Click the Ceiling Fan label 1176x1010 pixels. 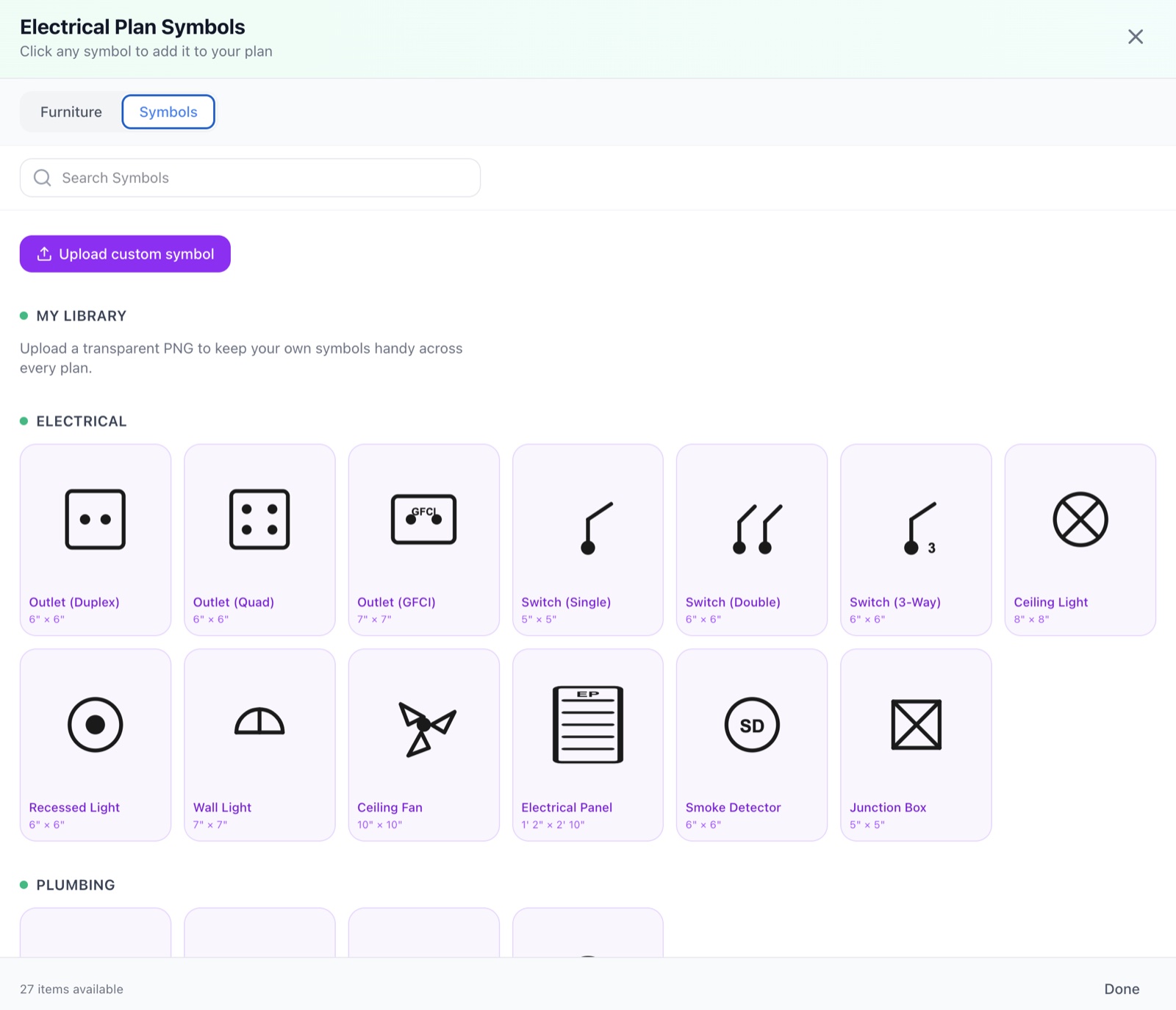tap(390, 807)
